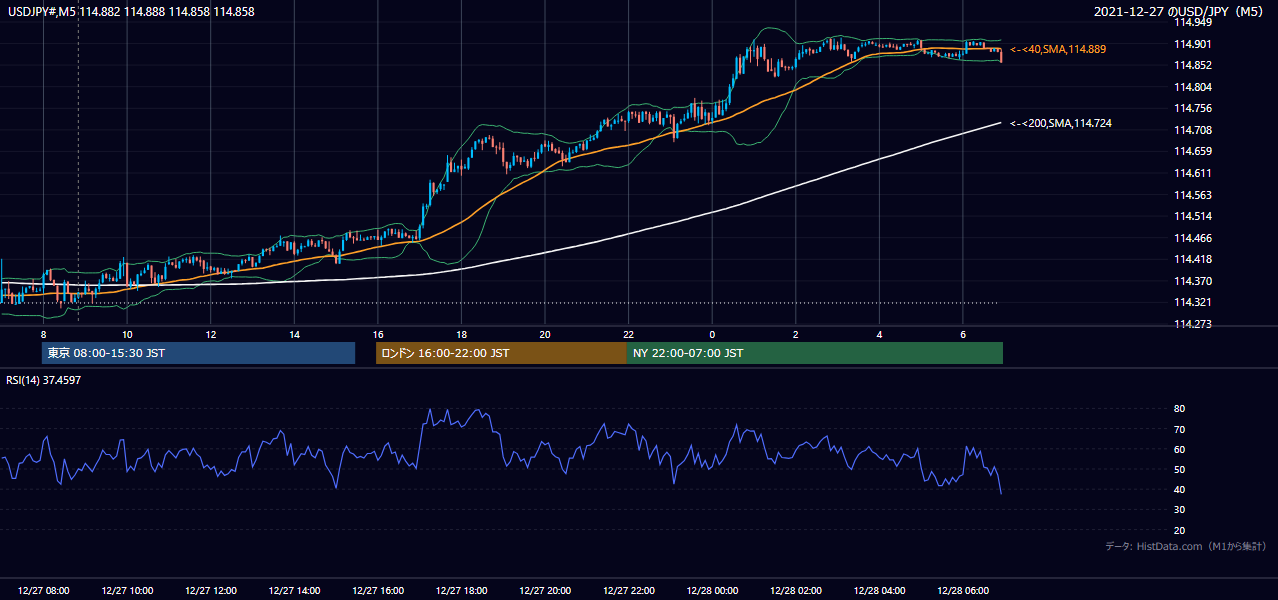Click the RSI(14) 37.4597 indicator label
This screenshot has width=1278, height=600.
click(44, 380)
